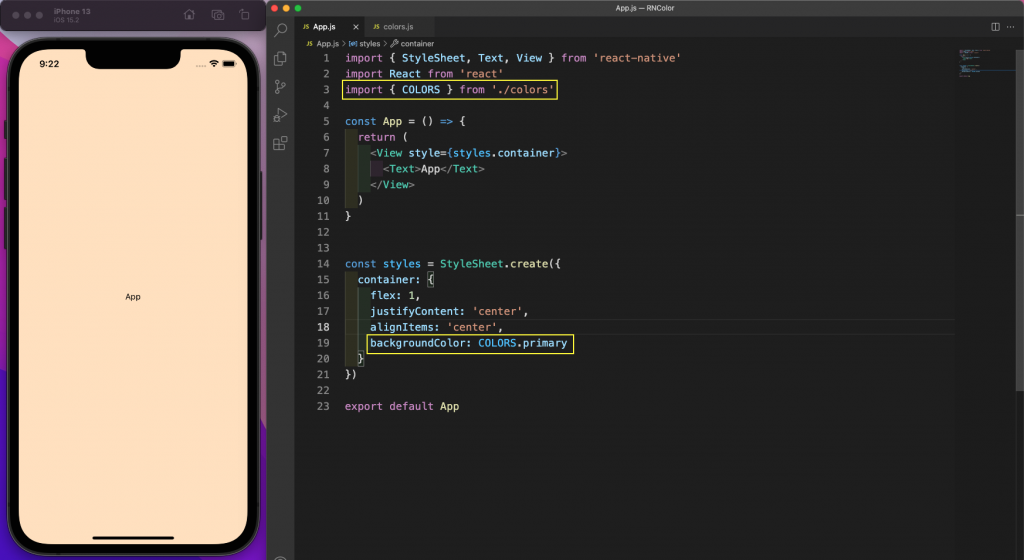This screenshot has height=560, width=1024.
Task: Open the Explorer files view
Action: pos(281,58)
